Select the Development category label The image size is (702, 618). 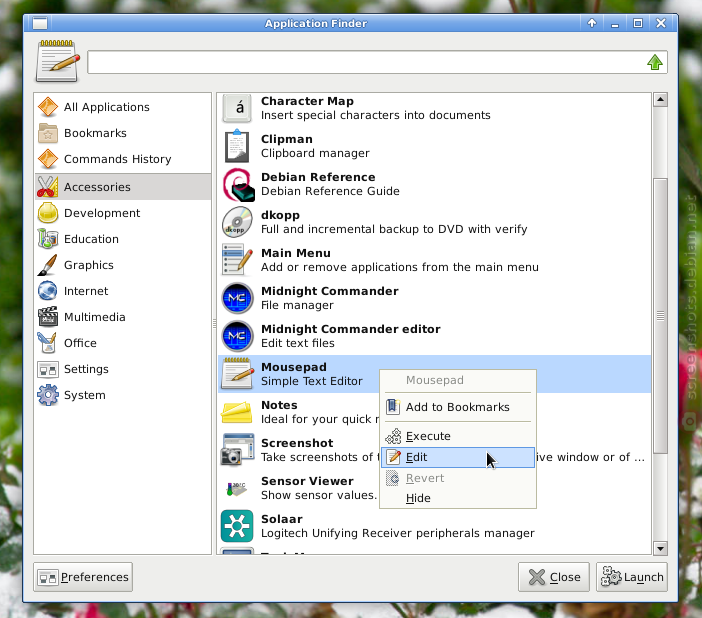(x=102, y=213)
